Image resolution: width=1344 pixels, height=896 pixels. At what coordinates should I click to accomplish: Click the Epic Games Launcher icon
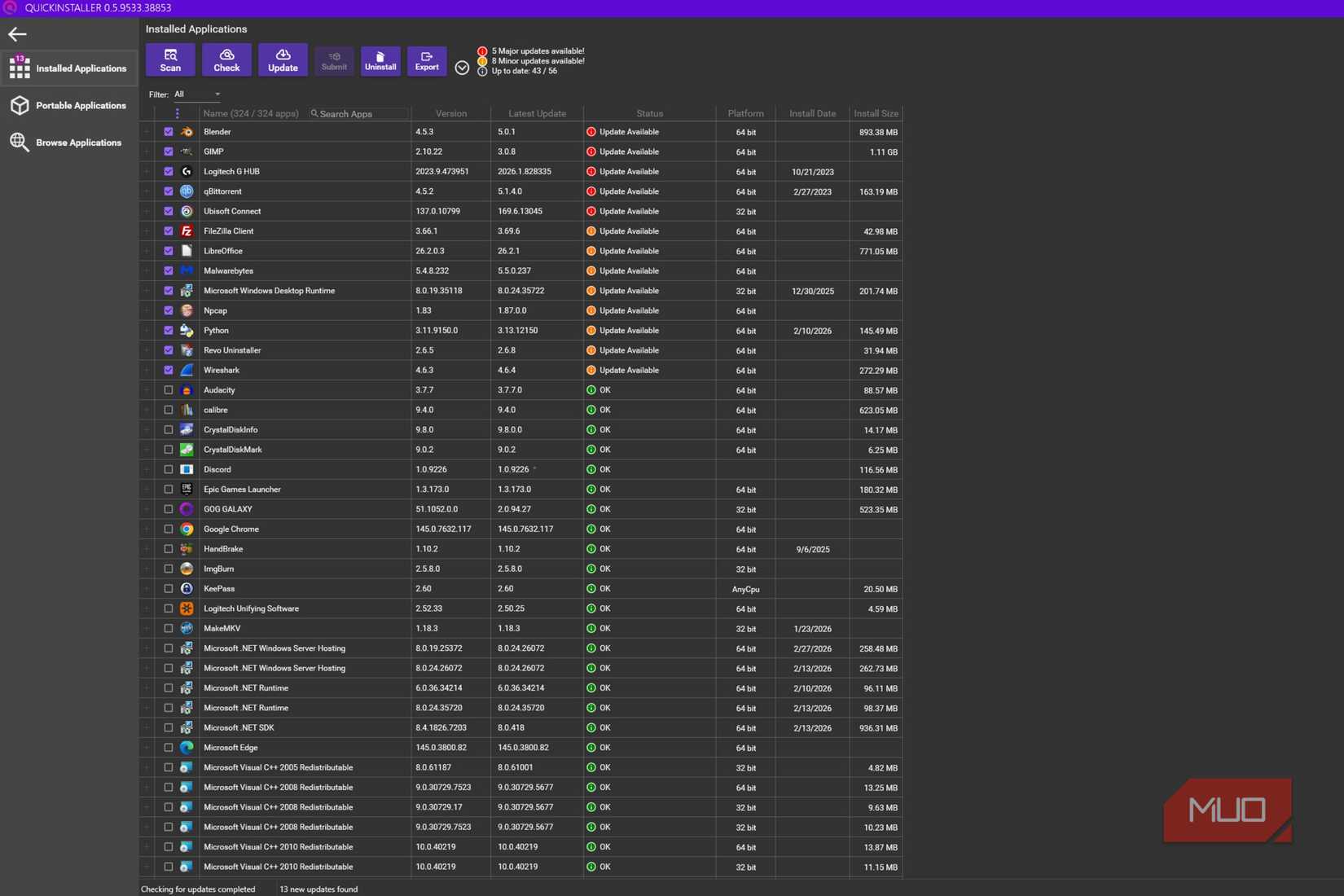(187, 490)
